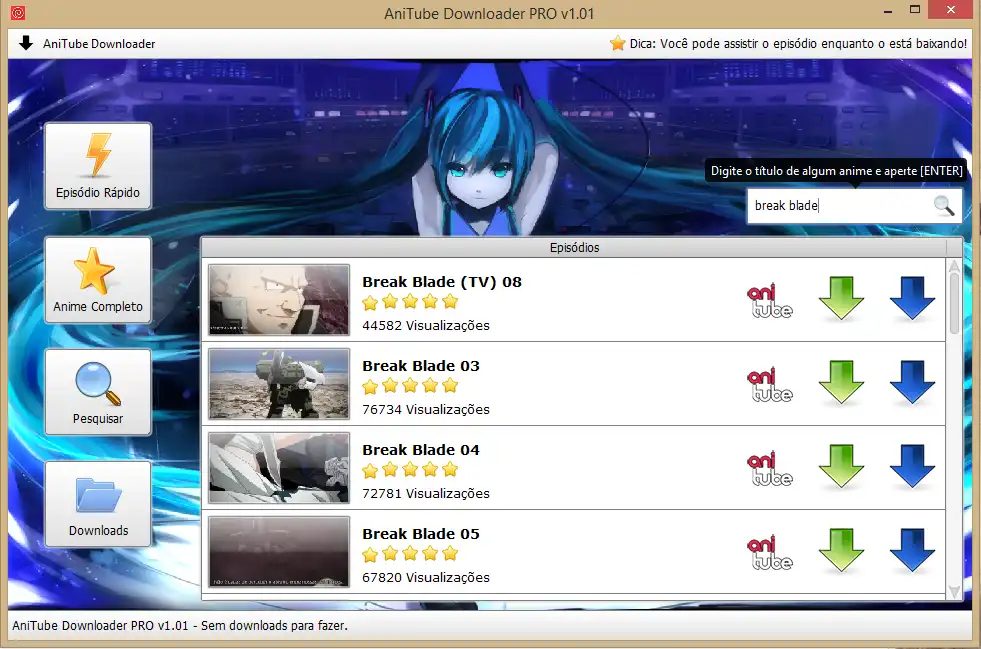Click the 72781 Visualizações text

[x=426, y=493]
